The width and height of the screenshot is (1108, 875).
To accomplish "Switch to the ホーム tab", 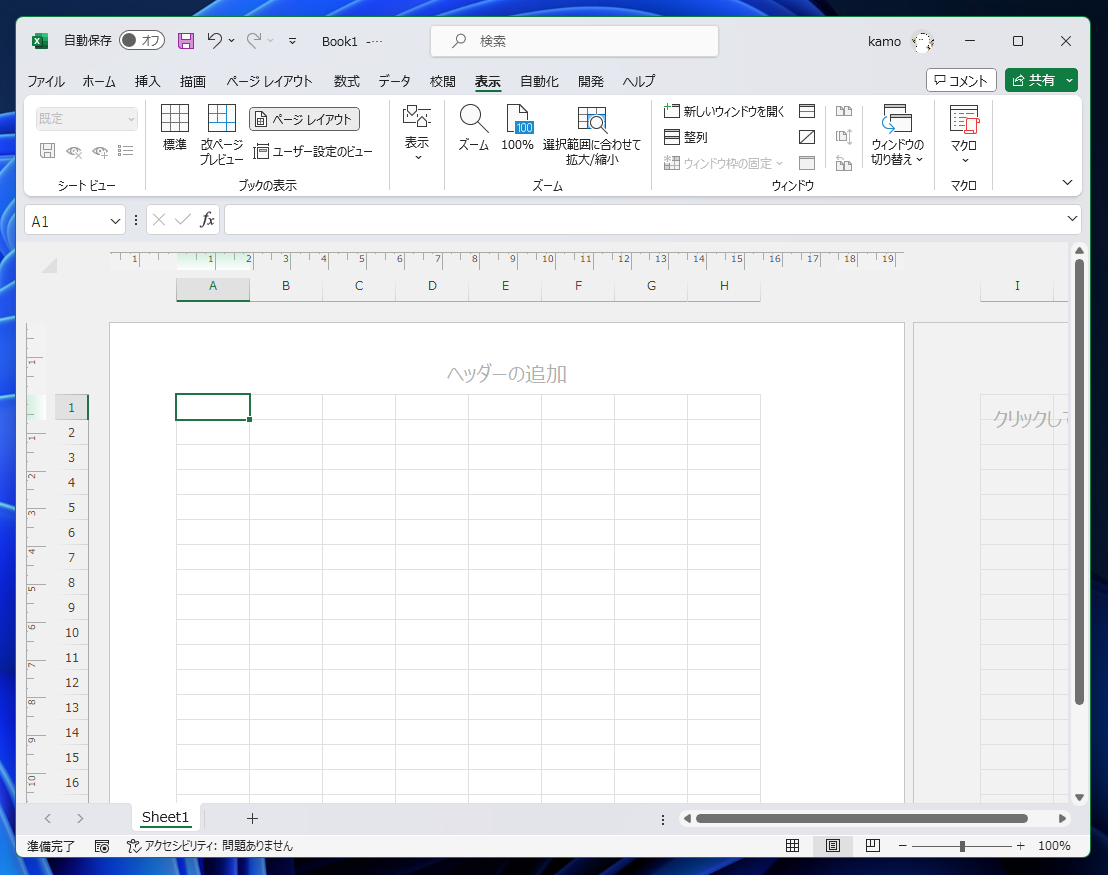I will tap(99, 81).
